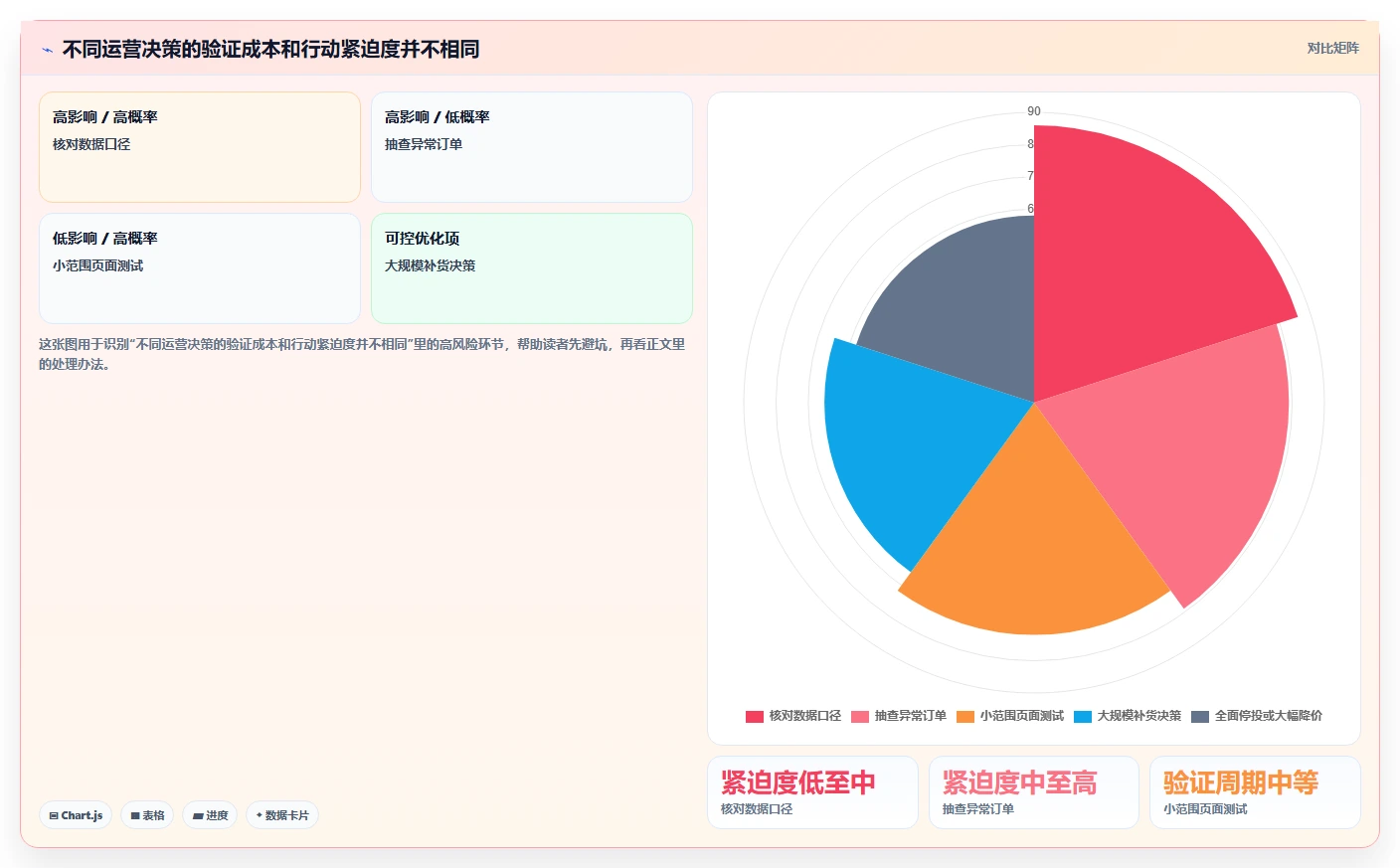Click the description paragraph 这张图用于识别
Viewport: 1400px width, 868px height.
coord(362,354)
